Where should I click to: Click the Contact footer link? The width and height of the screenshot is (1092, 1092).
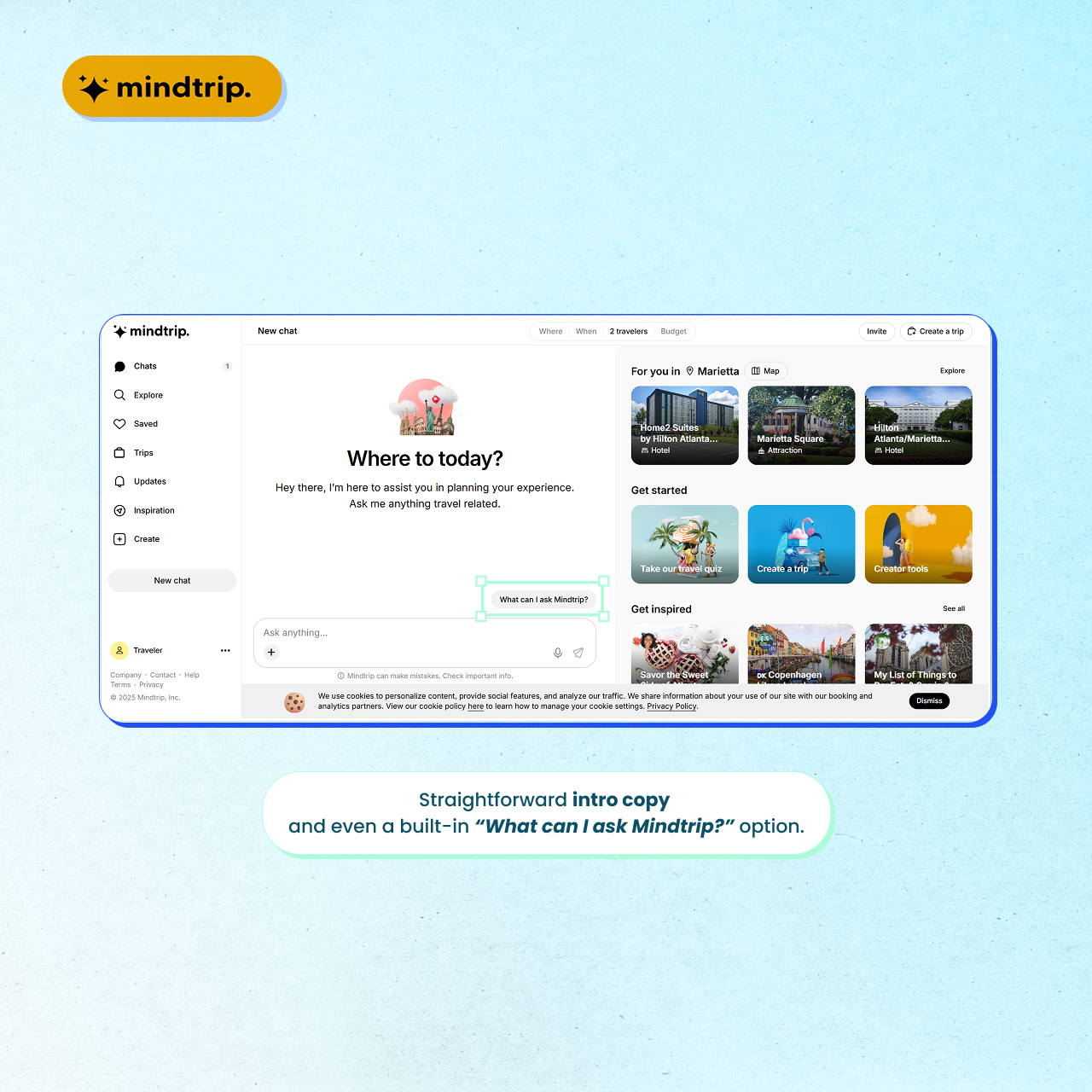pos(163,675)
